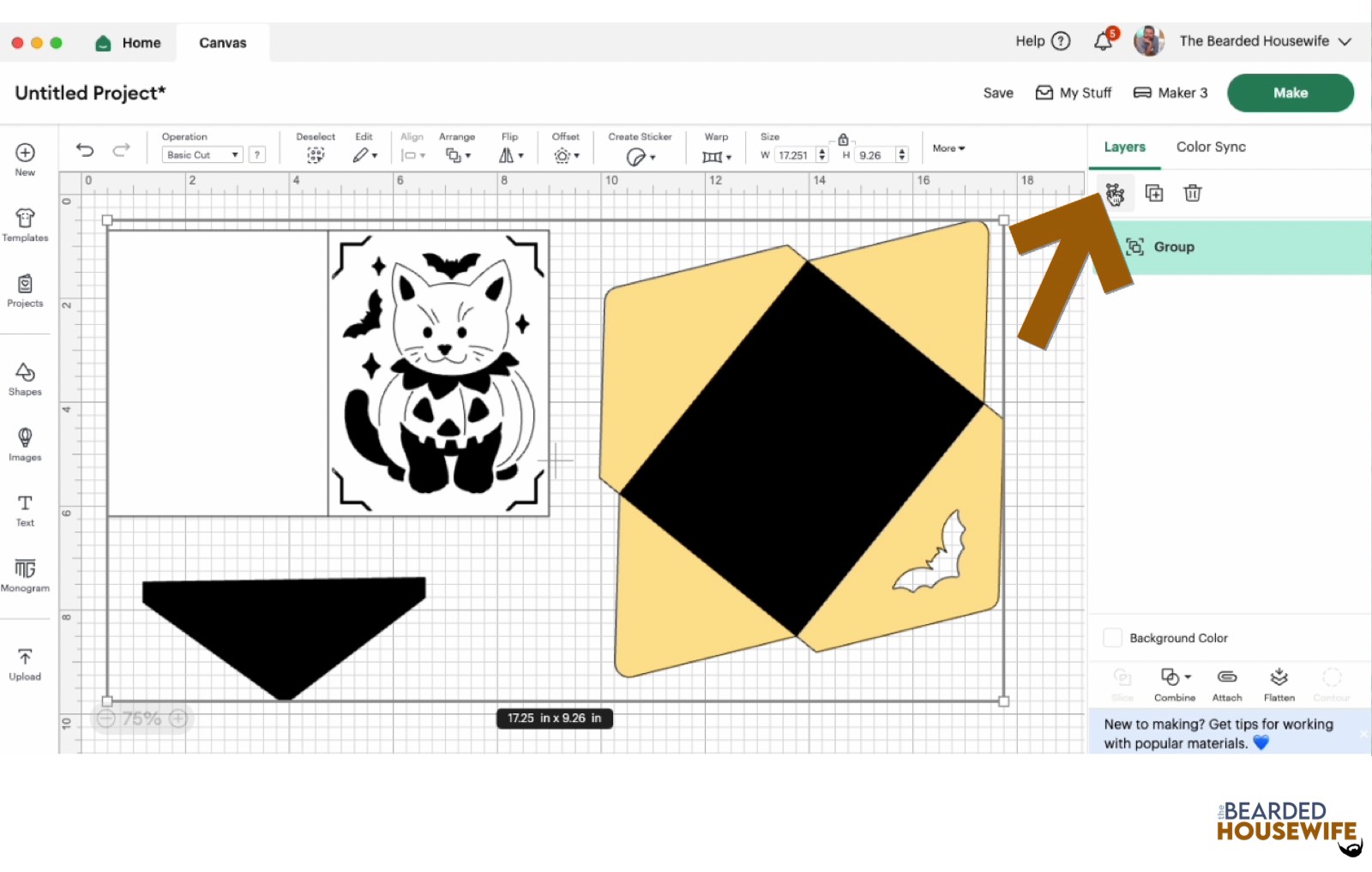
Task: Open the Arrange dropdown
Action: click(x=457, y=154)
